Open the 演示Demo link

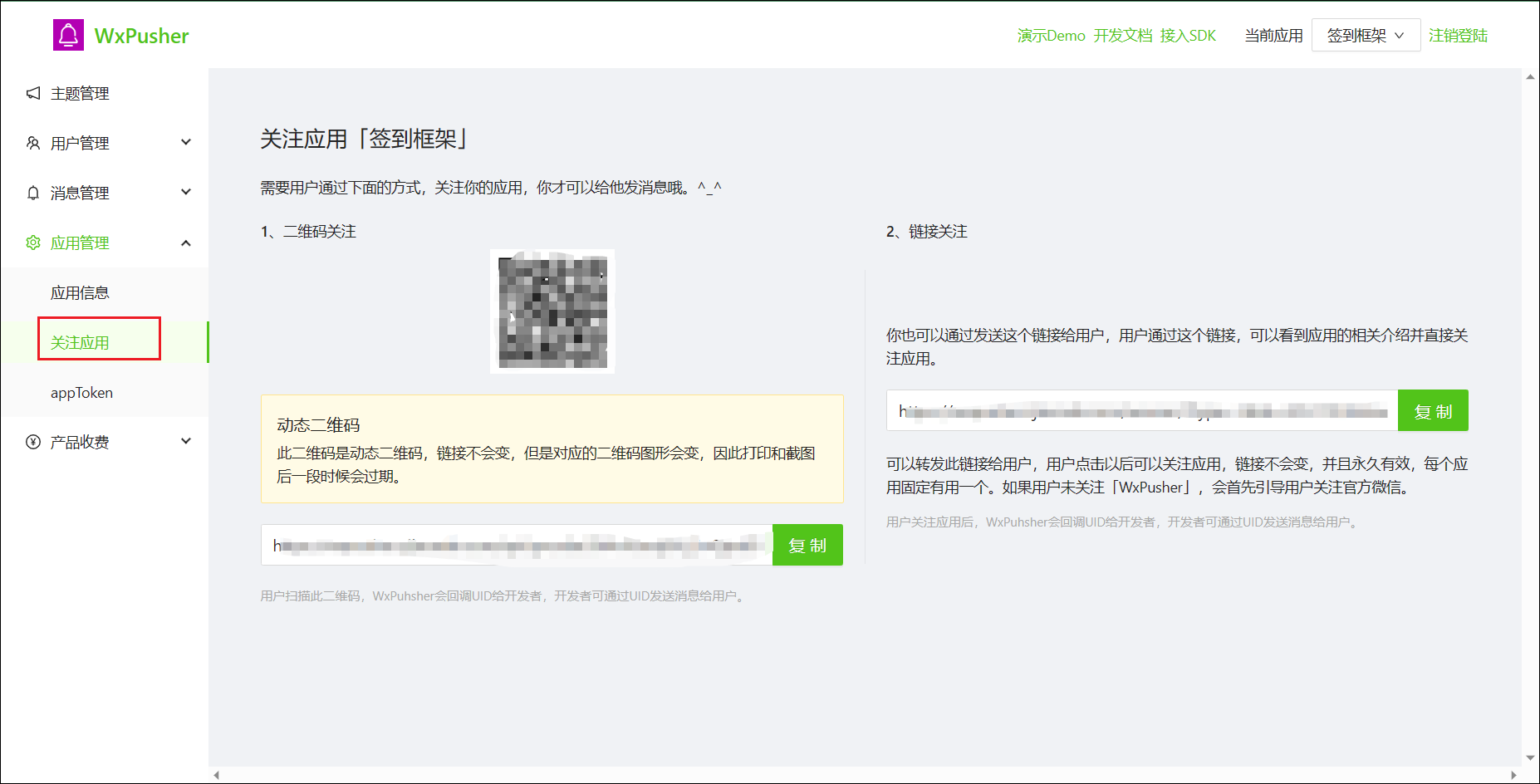tap(1051, 36)
